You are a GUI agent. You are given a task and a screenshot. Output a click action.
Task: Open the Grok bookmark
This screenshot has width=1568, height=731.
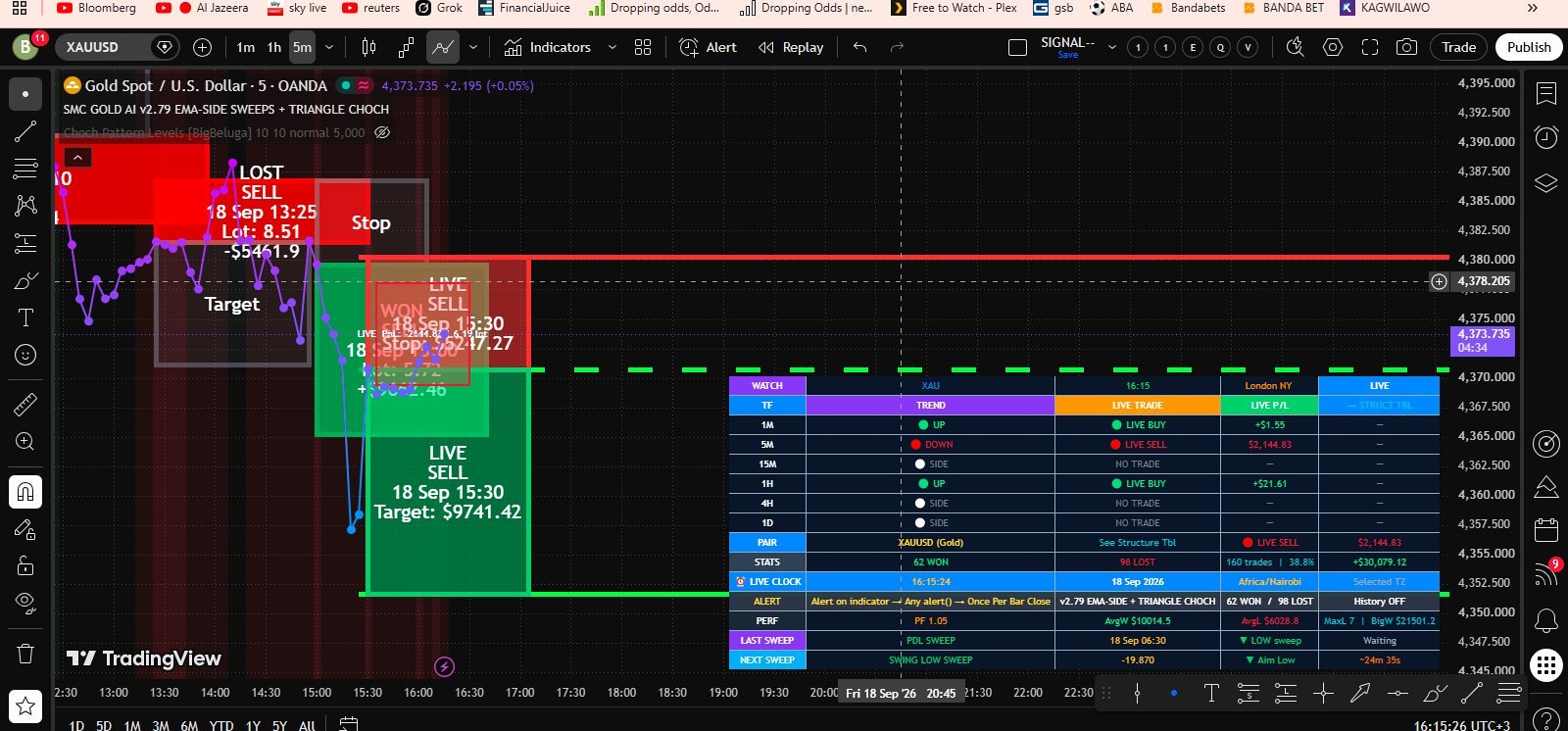pyautogui.click(x=439, y=8)
